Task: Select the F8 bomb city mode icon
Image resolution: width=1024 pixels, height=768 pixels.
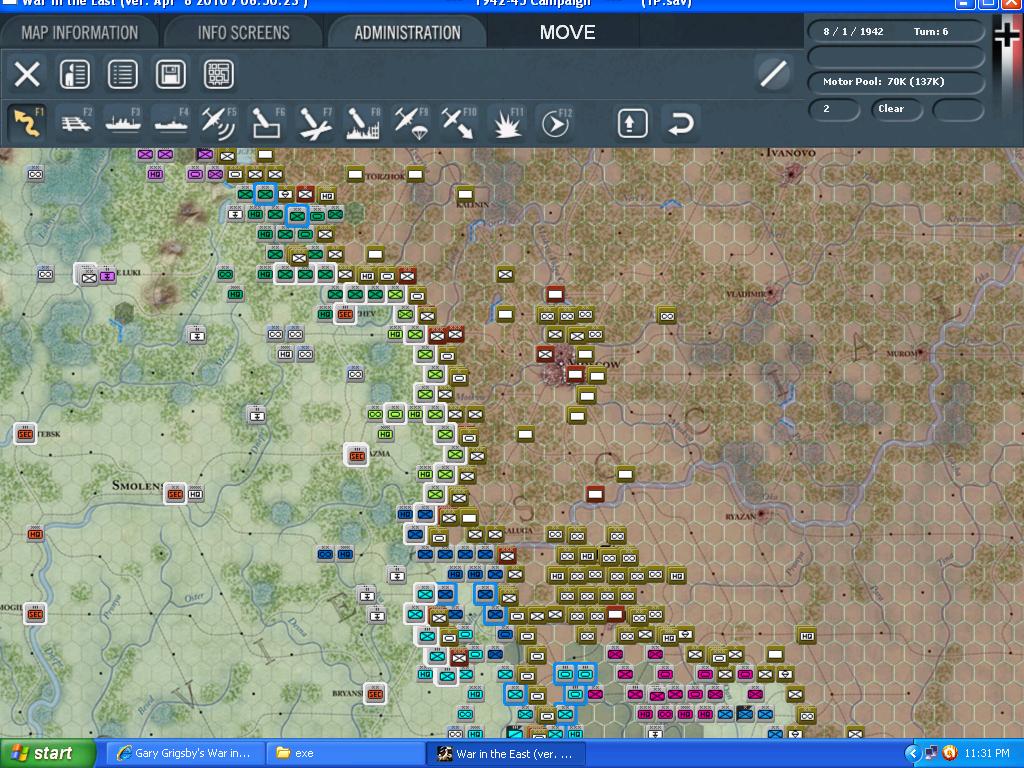Action: pos(363,122)
